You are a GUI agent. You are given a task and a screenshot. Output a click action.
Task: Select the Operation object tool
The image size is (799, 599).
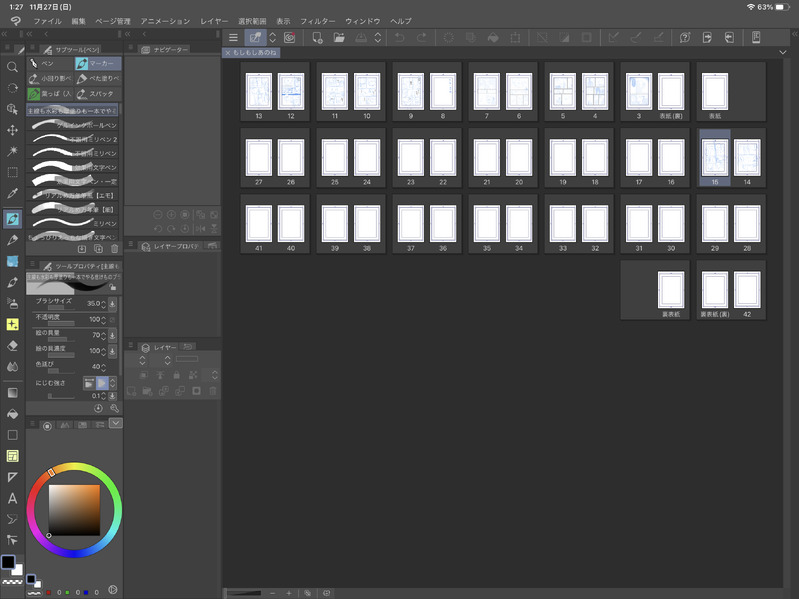pos(12,109)
